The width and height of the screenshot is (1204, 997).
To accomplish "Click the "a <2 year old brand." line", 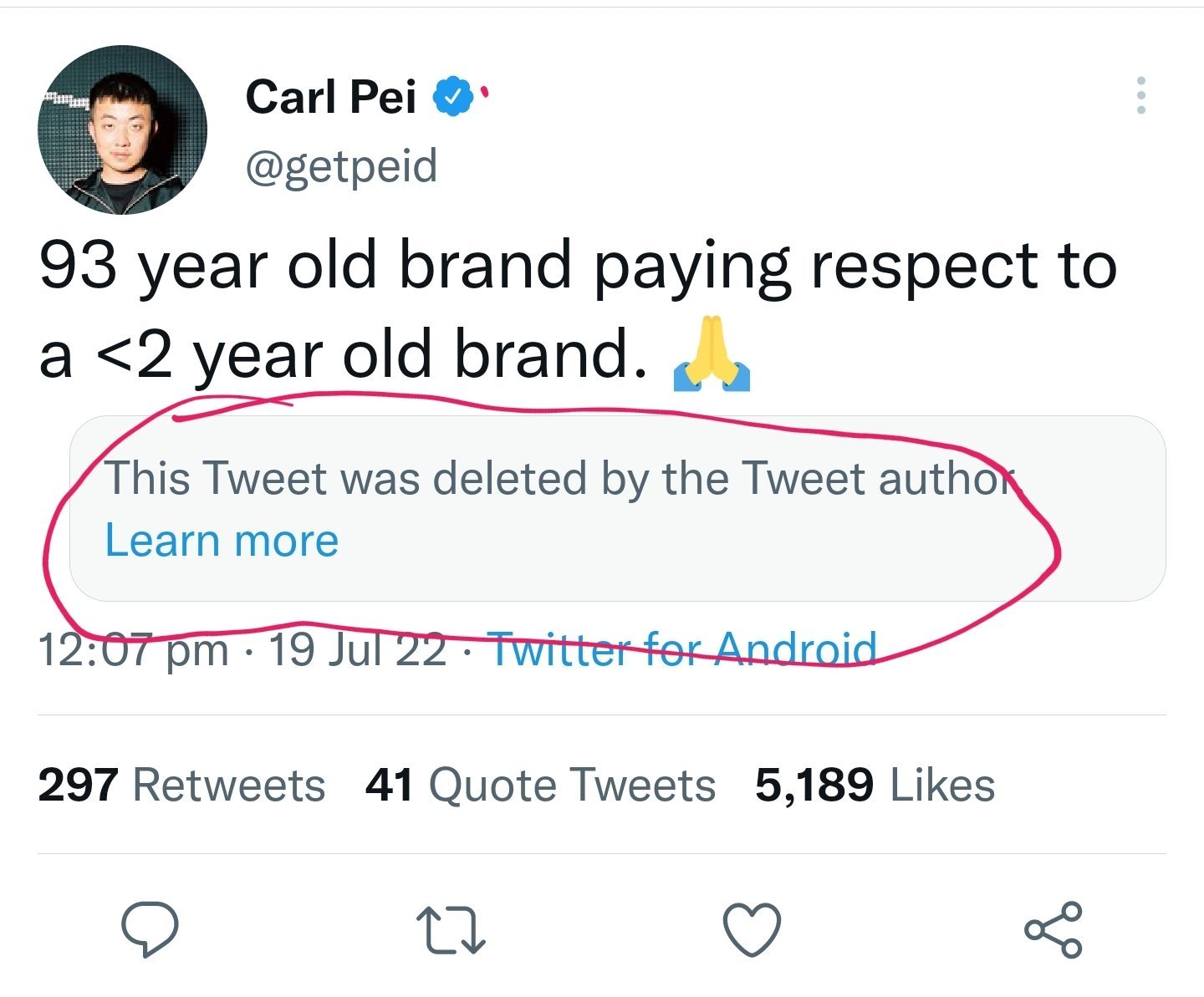I will coord(343,356).
